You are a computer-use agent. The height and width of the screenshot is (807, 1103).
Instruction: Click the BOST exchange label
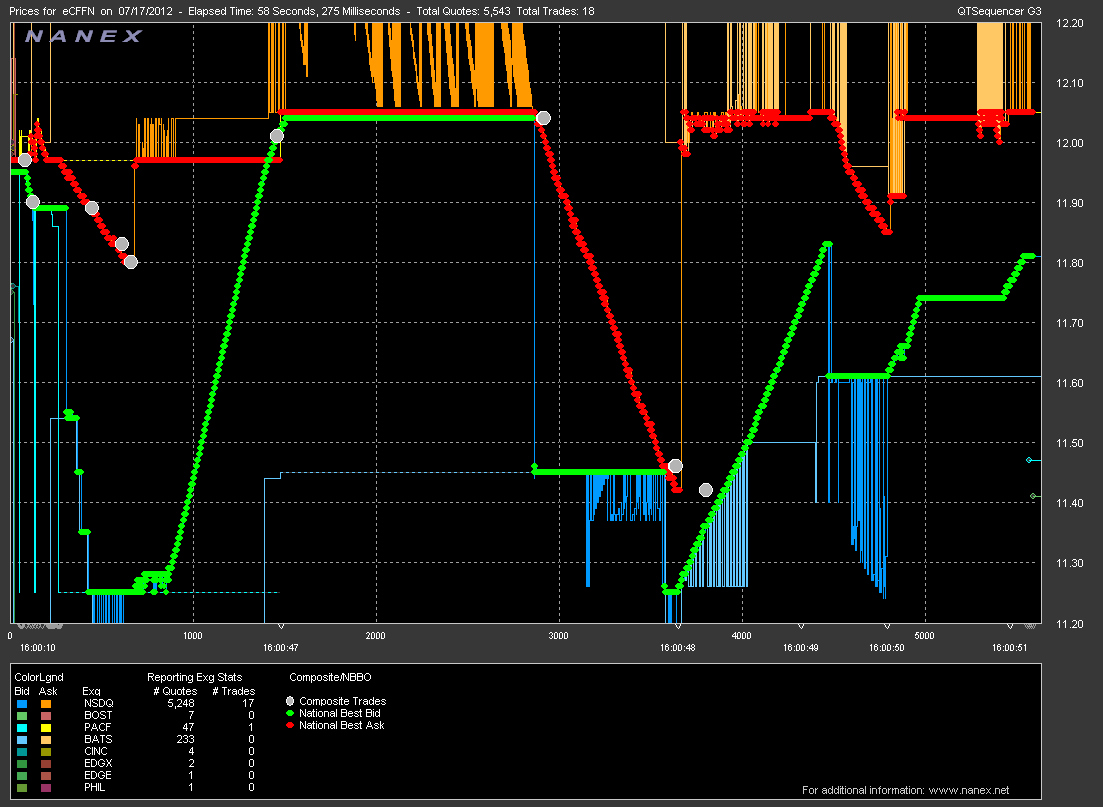tap(98, 715)
